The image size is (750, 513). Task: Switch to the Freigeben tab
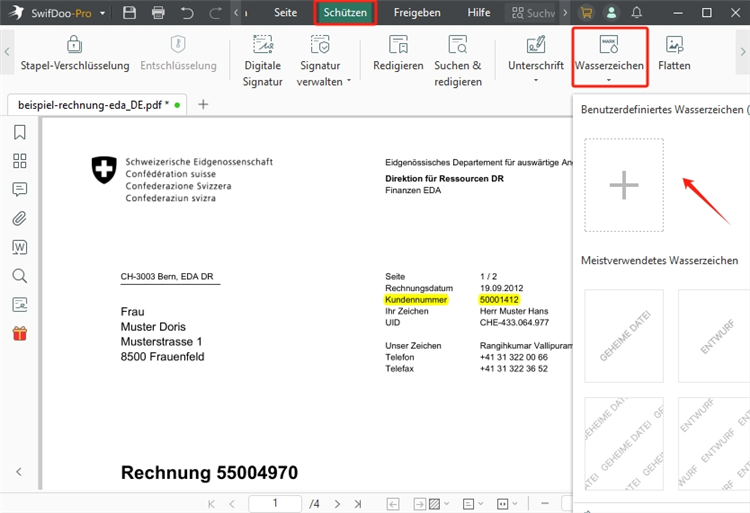pos(417,12)
